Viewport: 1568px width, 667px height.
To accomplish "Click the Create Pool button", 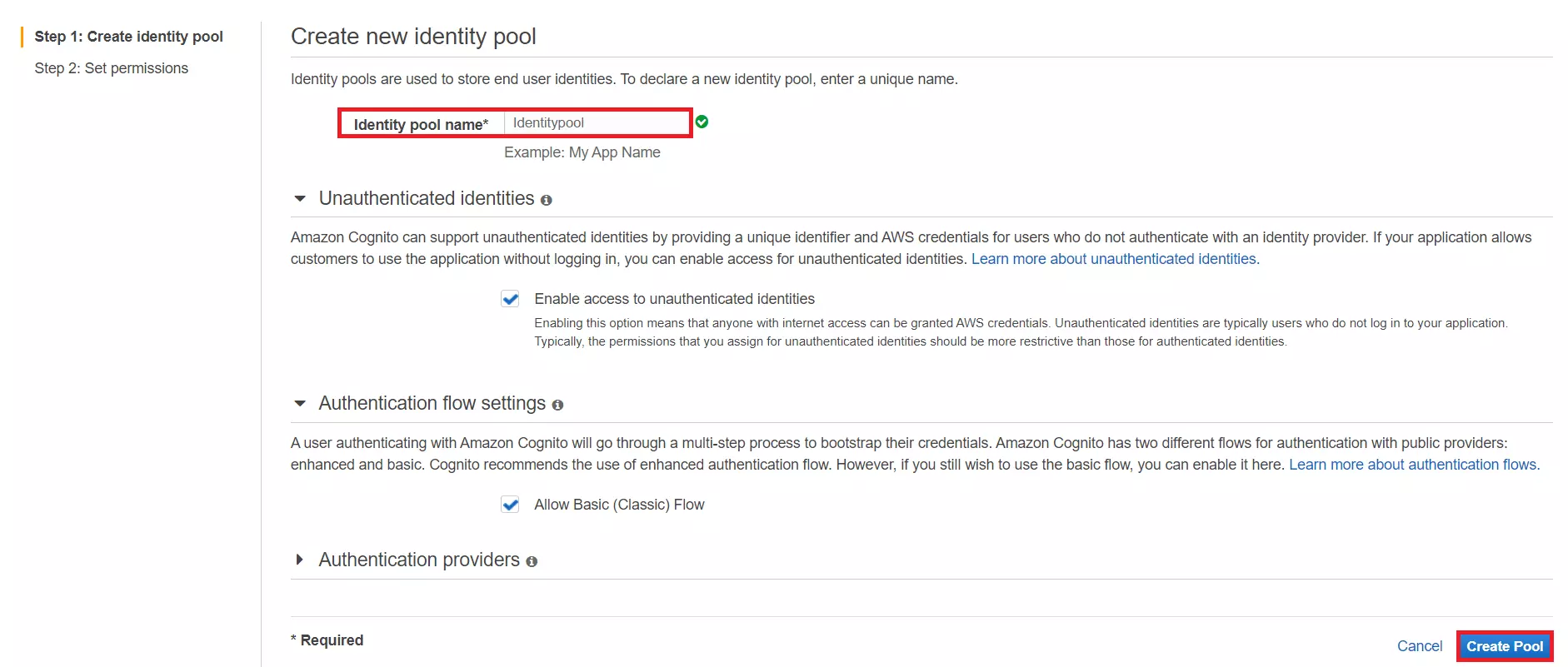I will [x=1505, y=646].
